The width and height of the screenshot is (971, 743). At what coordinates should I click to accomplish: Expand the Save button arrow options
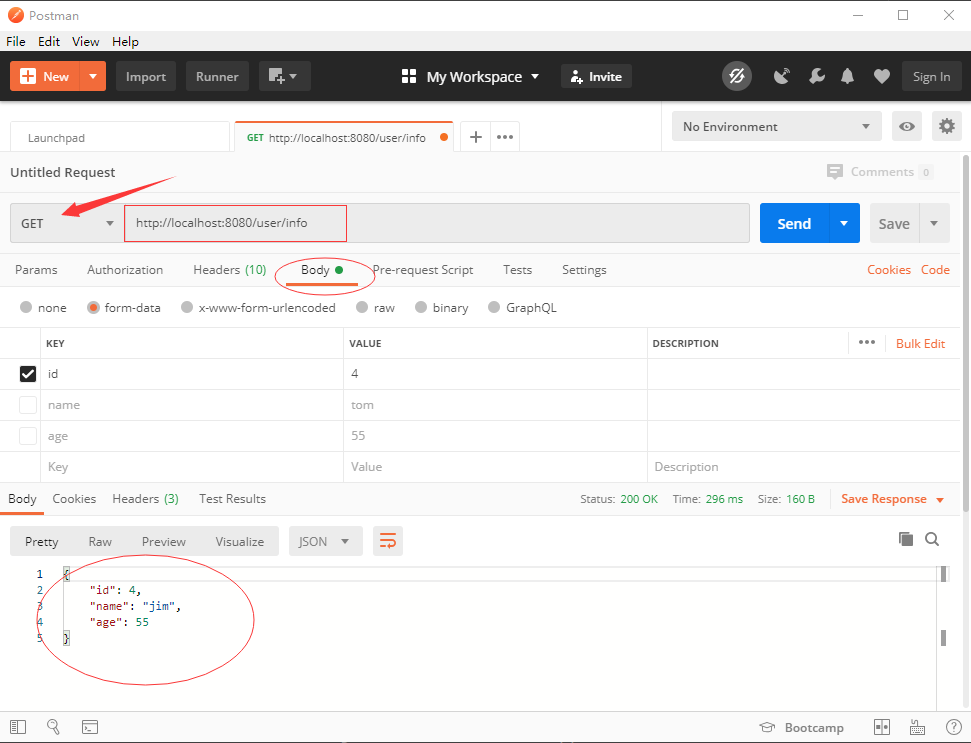click(x=934, y=223)
